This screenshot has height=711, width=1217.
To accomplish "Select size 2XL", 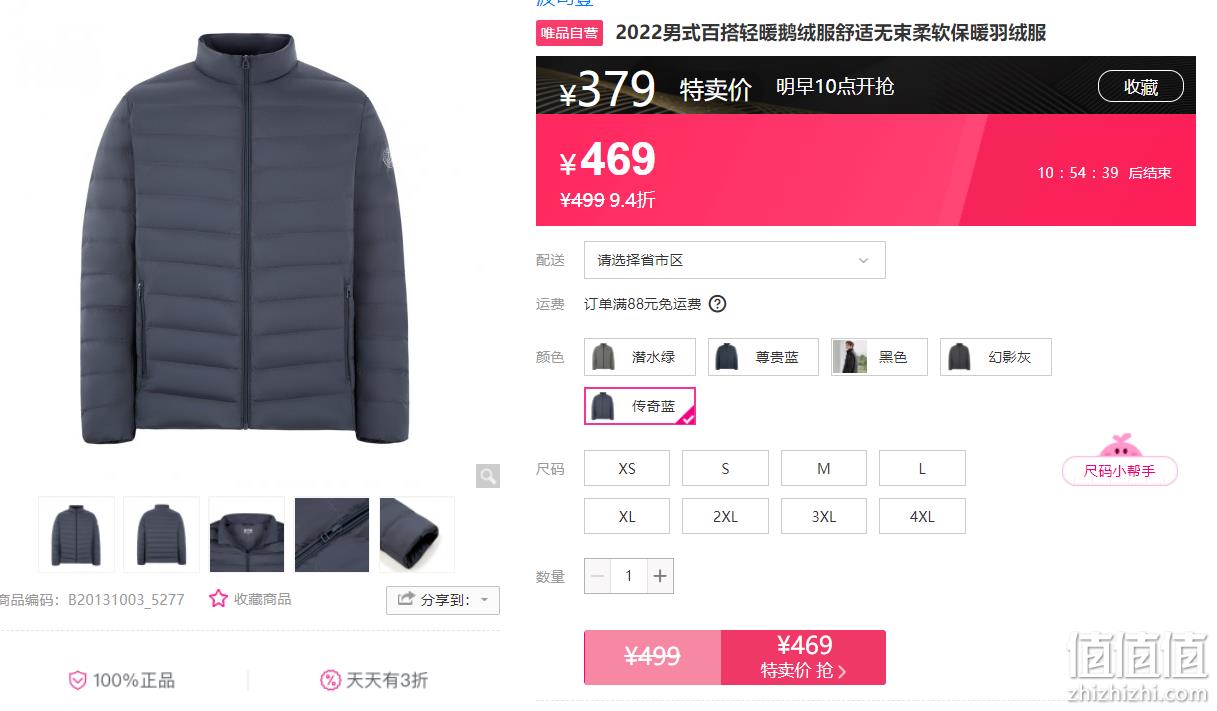I will coord(725,517).
